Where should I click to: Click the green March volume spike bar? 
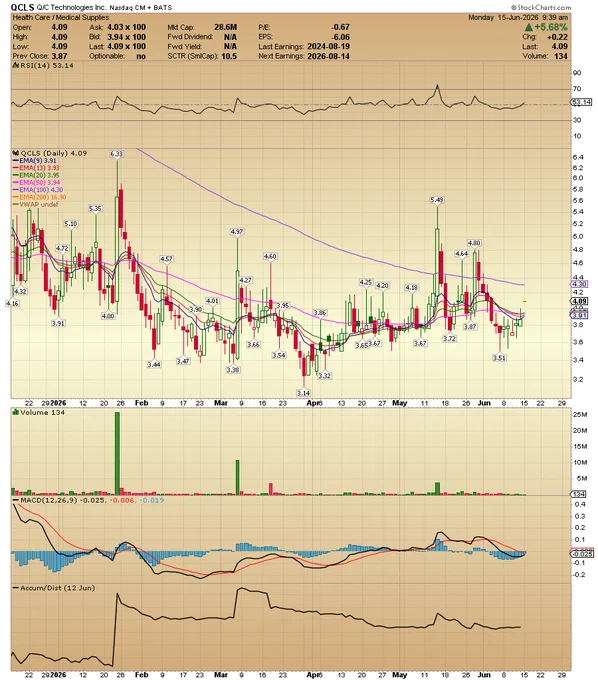pos(237,477)
